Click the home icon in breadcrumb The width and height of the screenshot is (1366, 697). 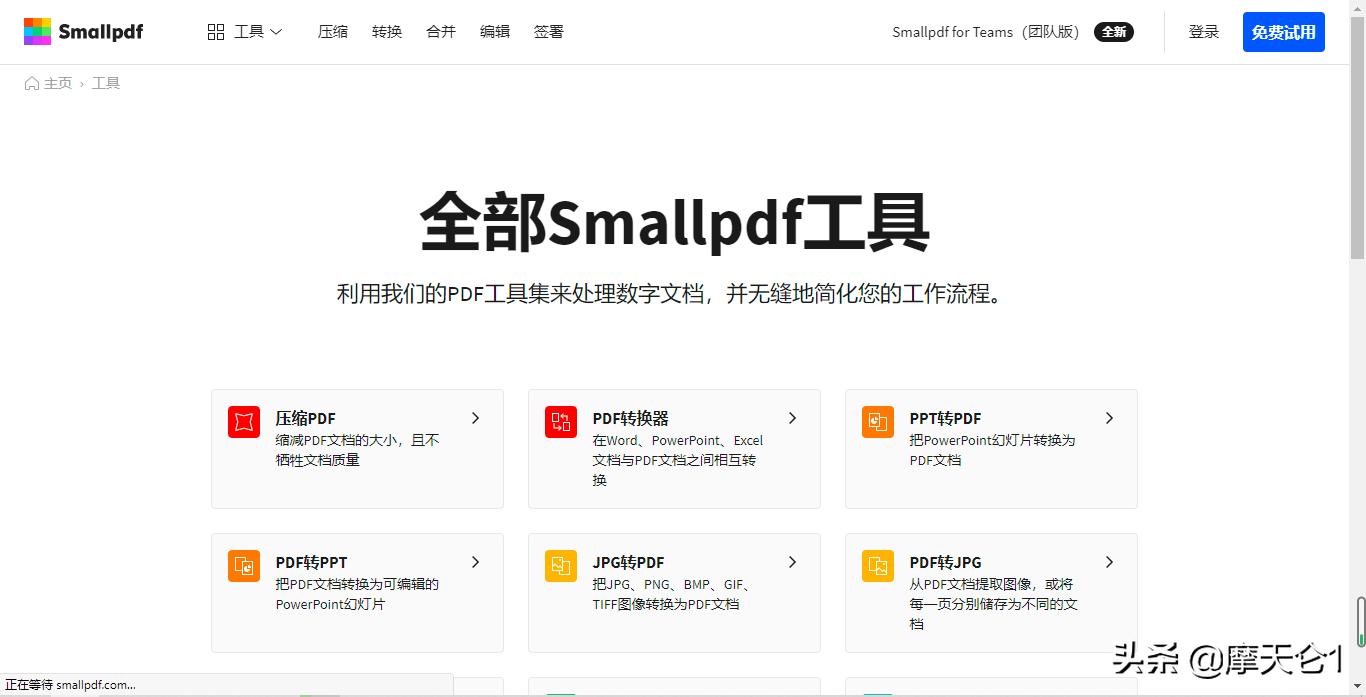(x=32, y=83)
